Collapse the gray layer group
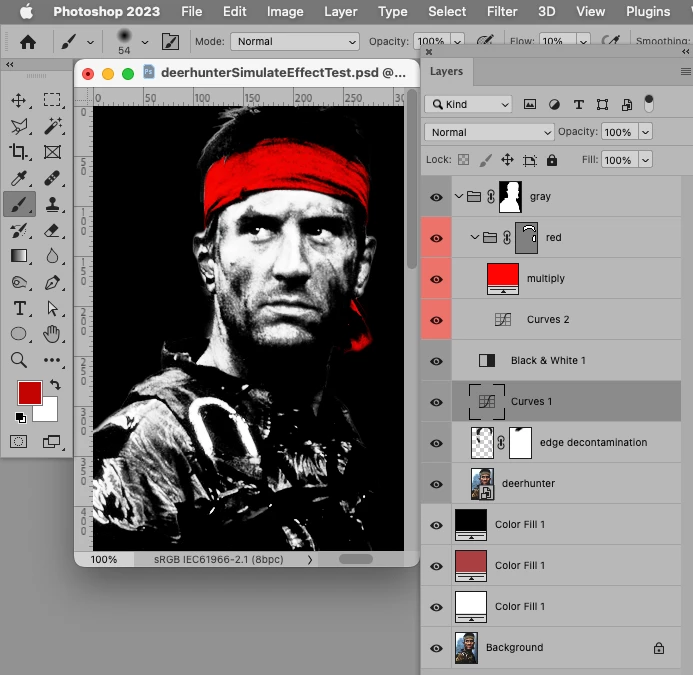Screen dimensions: 693x675 [459, 195]
